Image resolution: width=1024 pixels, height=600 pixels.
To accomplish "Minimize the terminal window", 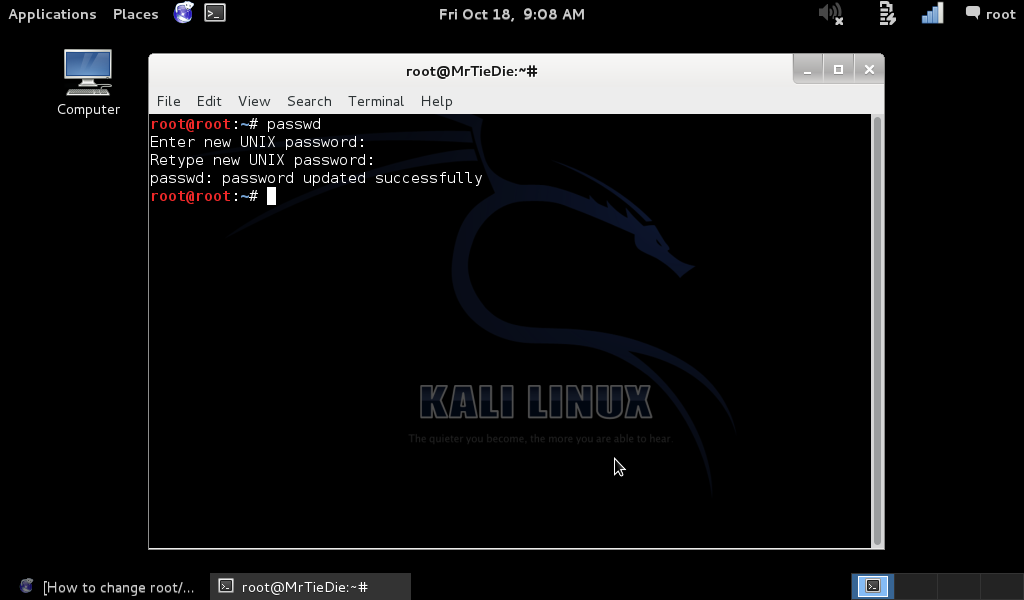I will (x=808, y=70).
